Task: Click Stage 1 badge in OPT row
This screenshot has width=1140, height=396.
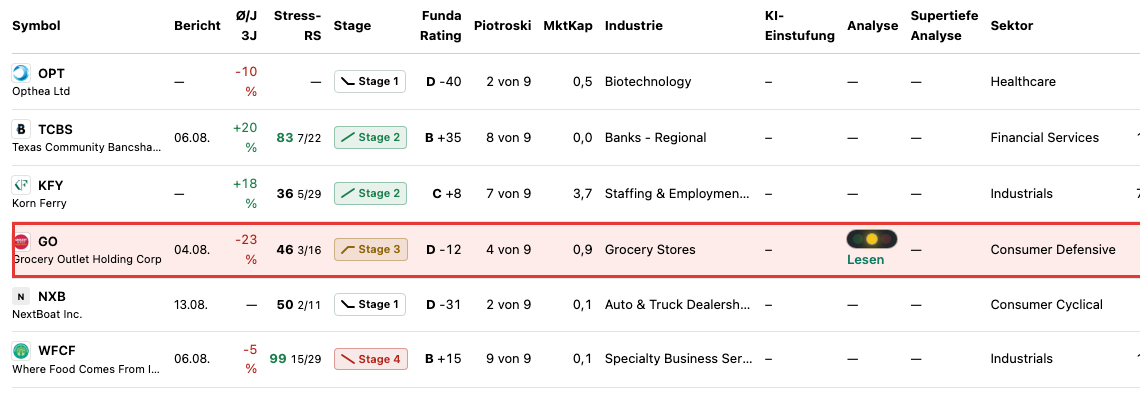Action: (x=369, y=81)
